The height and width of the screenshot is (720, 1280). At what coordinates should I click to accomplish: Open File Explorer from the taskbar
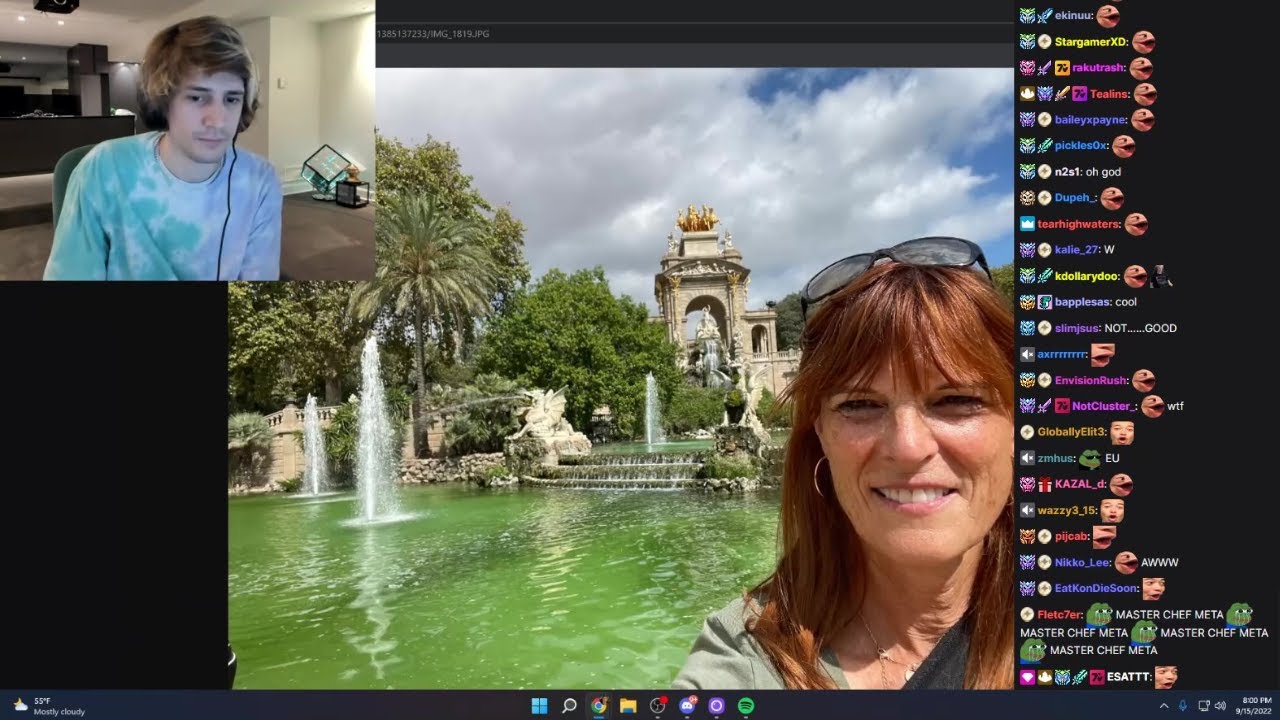click(x=628, y=706)
